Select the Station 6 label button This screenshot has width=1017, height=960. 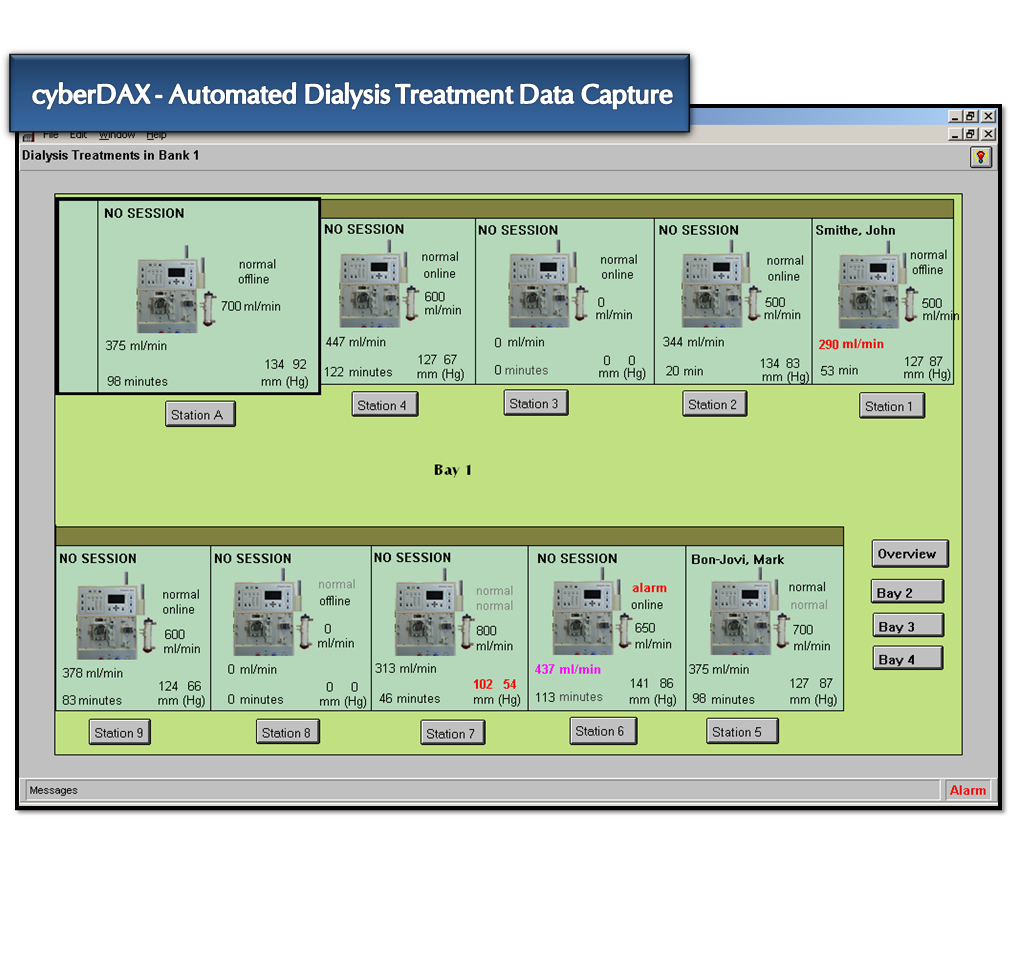(603, 731)
